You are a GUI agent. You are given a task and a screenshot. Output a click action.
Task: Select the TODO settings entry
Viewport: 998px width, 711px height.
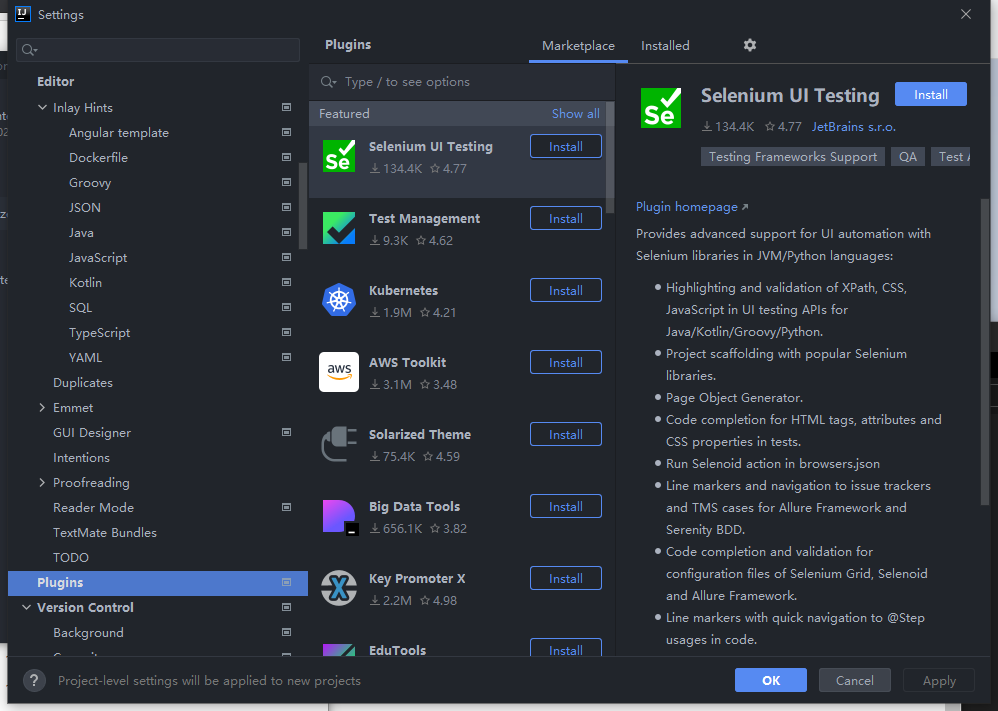point(71,558)
